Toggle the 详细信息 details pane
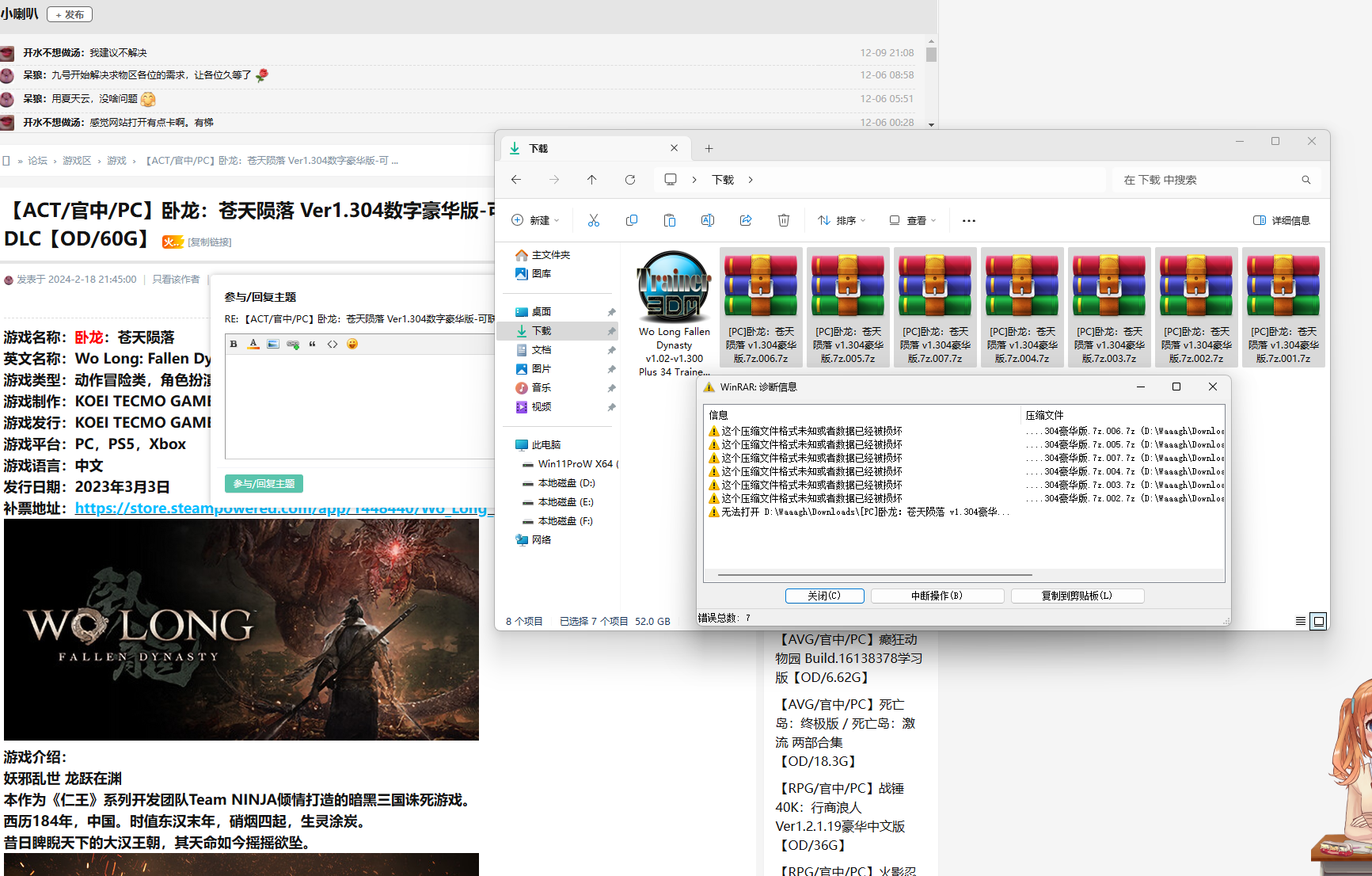This screenshot has height=876, width=1372. tap(1282, 220)
